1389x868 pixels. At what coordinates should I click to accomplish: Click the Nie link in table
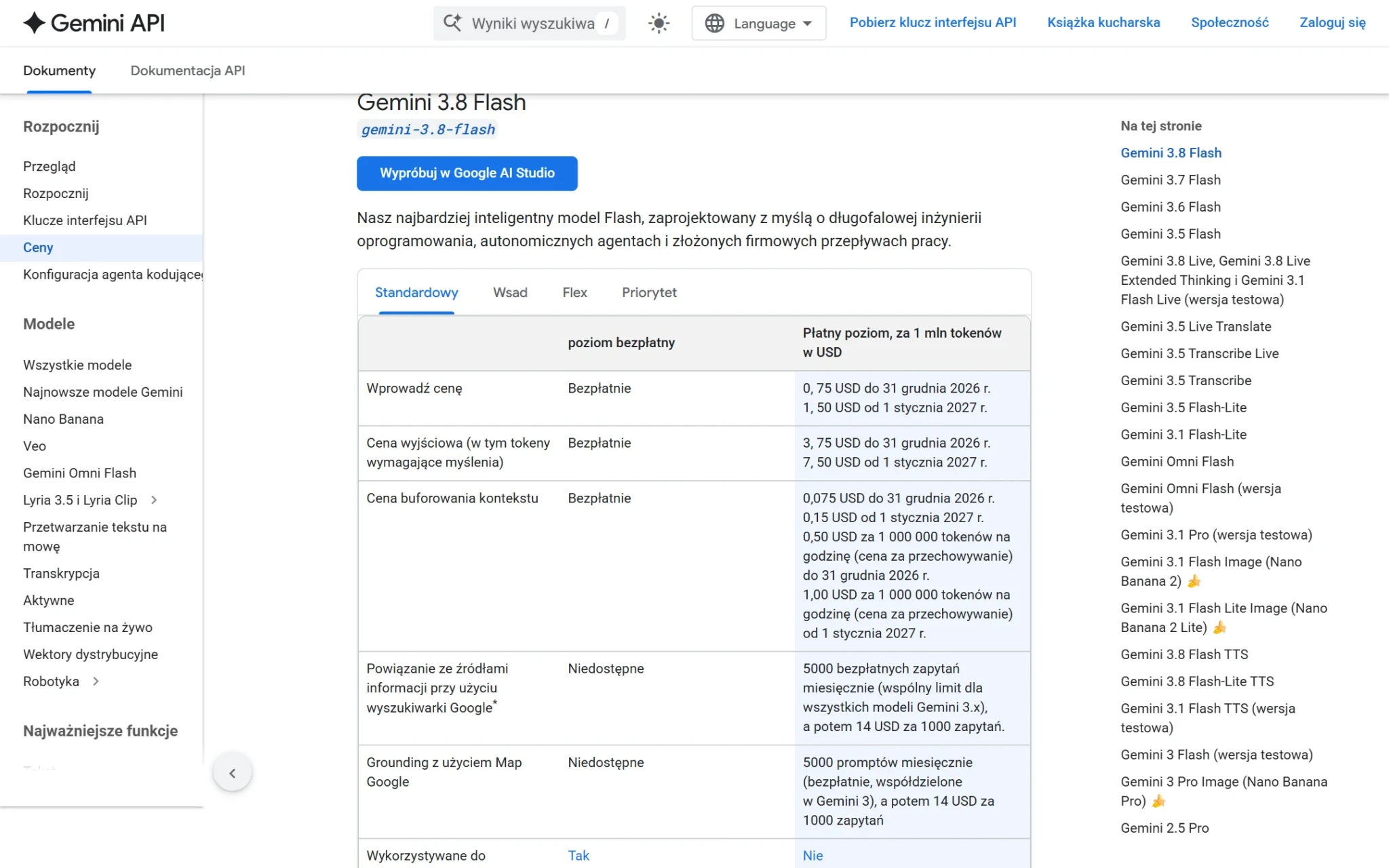tap(813, 856)
